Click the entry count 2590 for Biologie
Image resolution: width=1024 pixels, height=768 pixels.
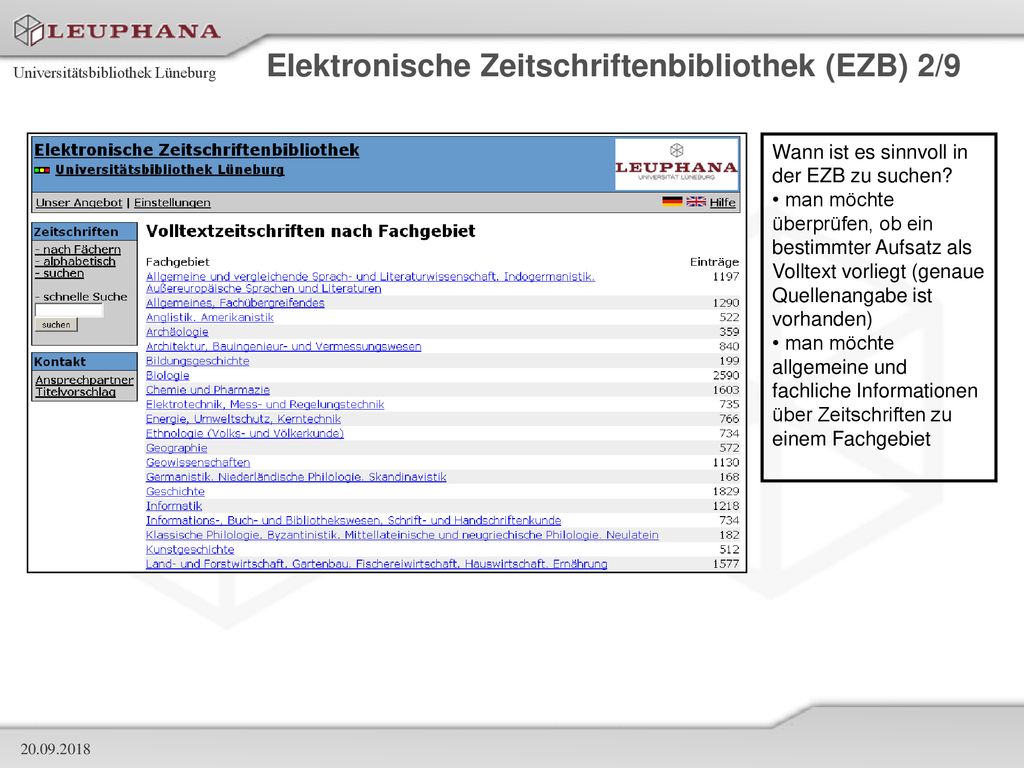pyautogui.click(x=726, y=376)
